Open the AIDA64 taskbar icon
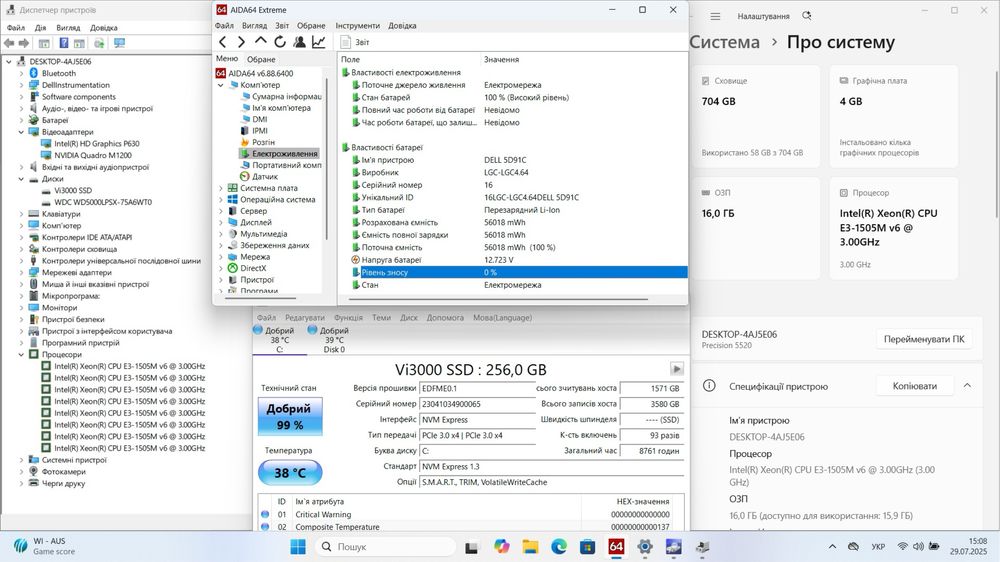Viewport: 1000px width, 562px height. (616, 547)
